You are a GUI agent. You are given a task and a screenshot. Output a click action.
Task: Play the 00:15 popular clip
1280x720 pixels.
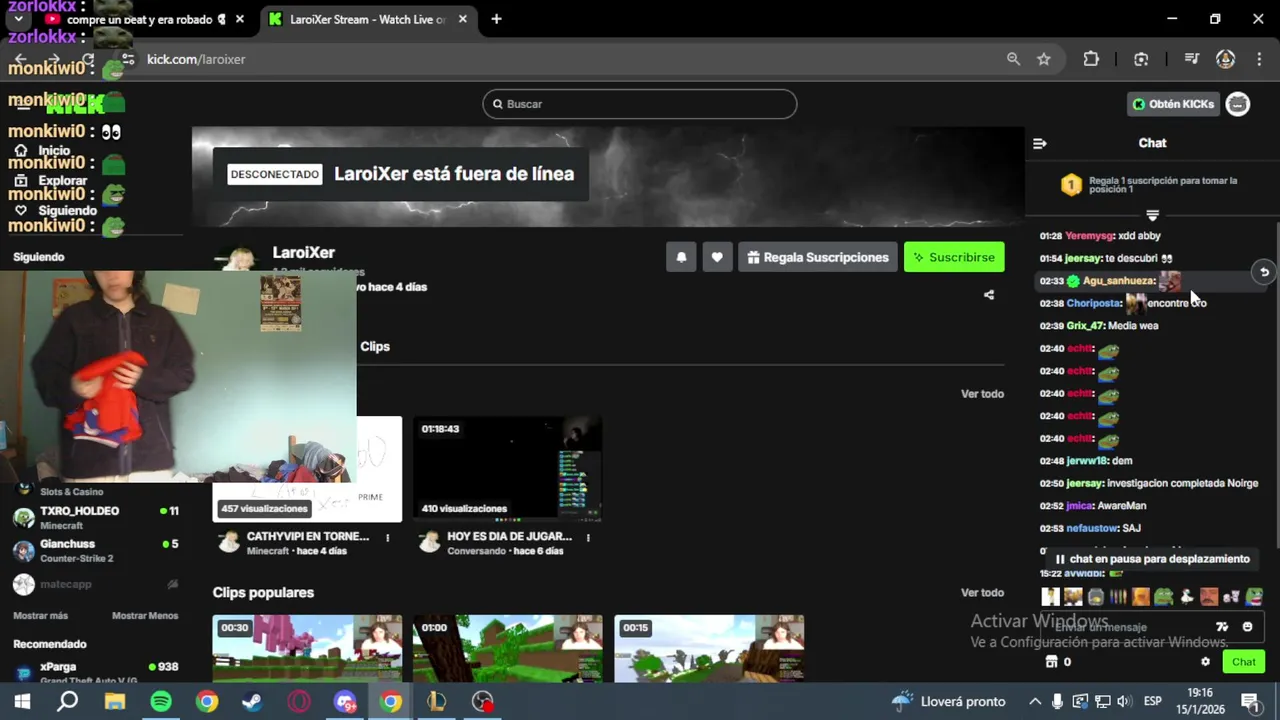(709, 649)
